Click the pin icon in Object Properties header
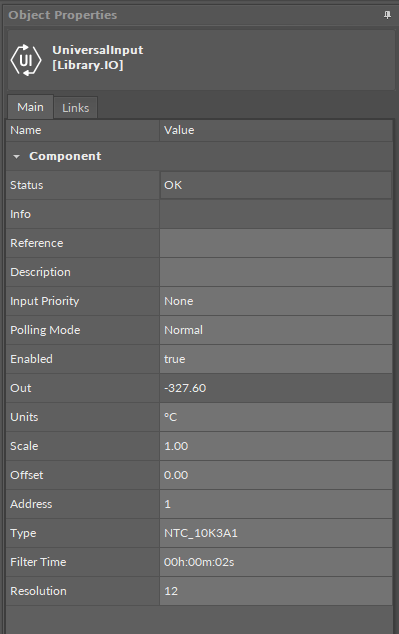Viewport: 399px width, 634px height. click(387, 15)
